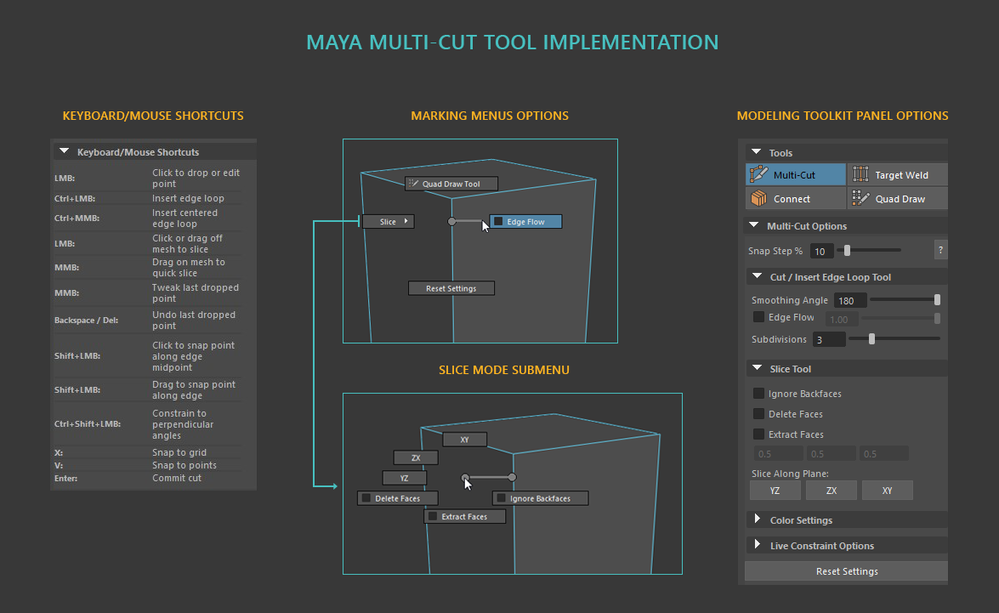Toggle Delete Faces checkbox in Slice Tool
This screenshot has height=613, width=999.
[x=758, y=414]
